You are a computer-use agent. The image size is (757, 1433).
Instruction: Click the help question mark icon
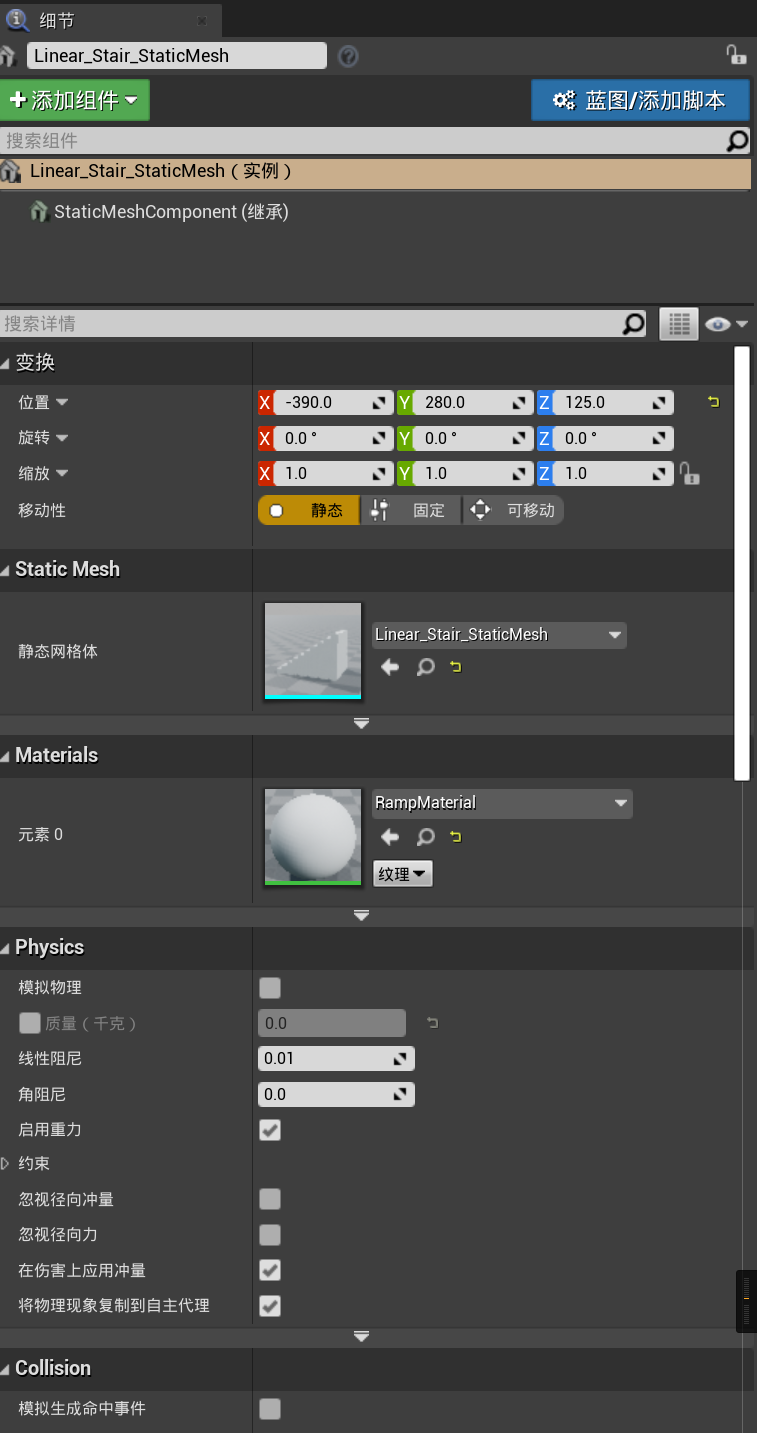pos(348,56)
